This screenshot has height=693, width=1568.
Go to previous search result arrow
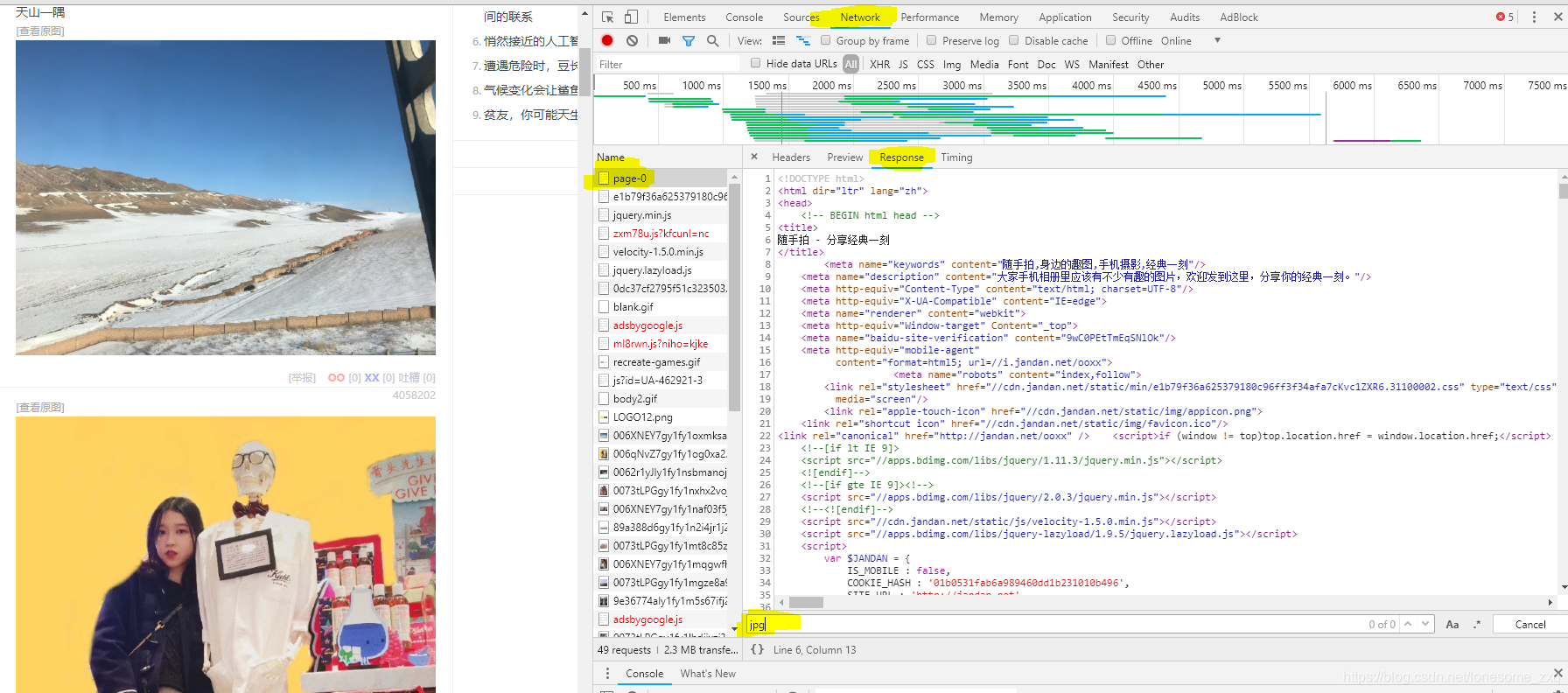pyautogui.click(x=1408, y=624)
